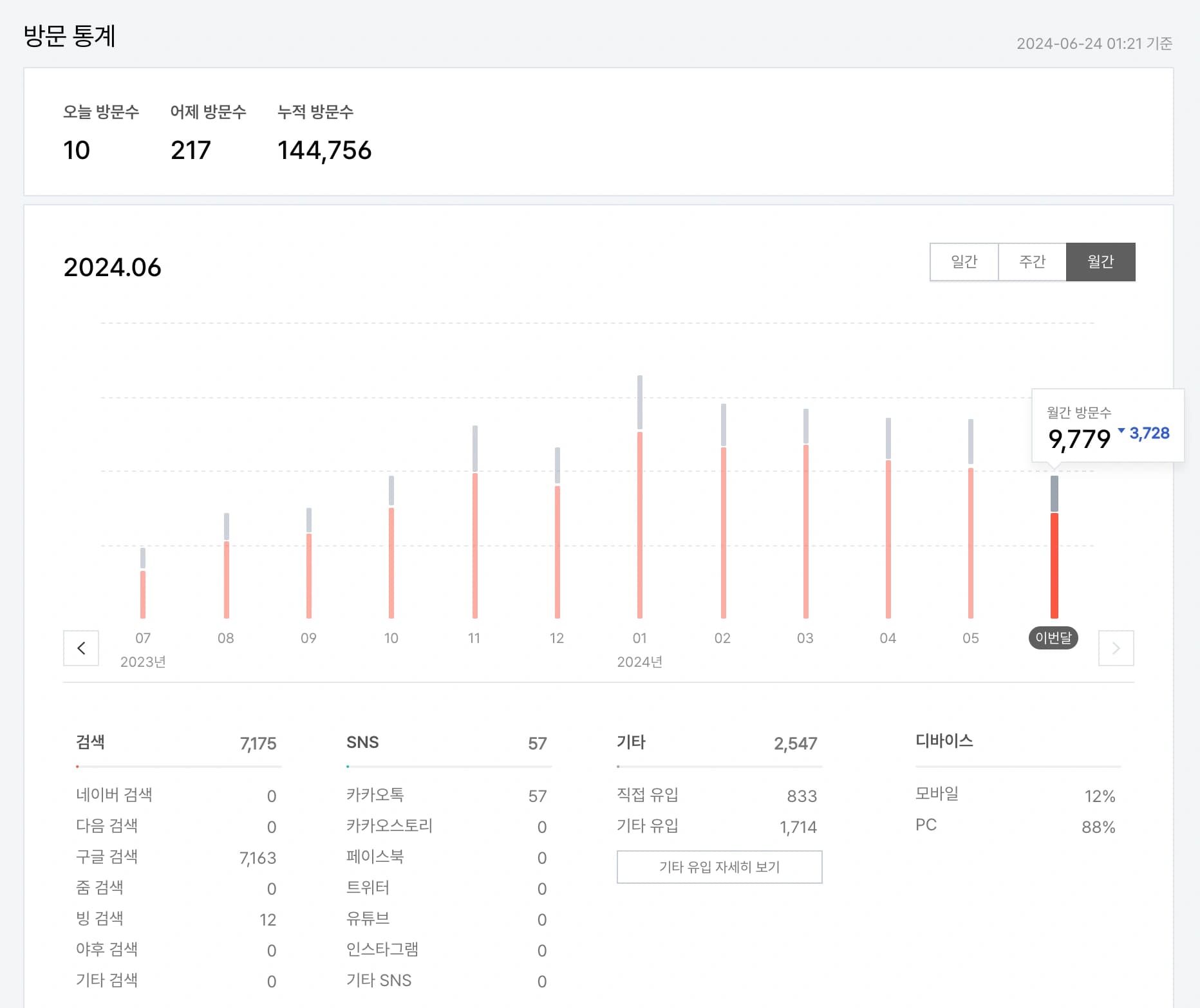Click the 직접 유입 row label
This screenshot has width=1200, height=1008.
point(648,795)
